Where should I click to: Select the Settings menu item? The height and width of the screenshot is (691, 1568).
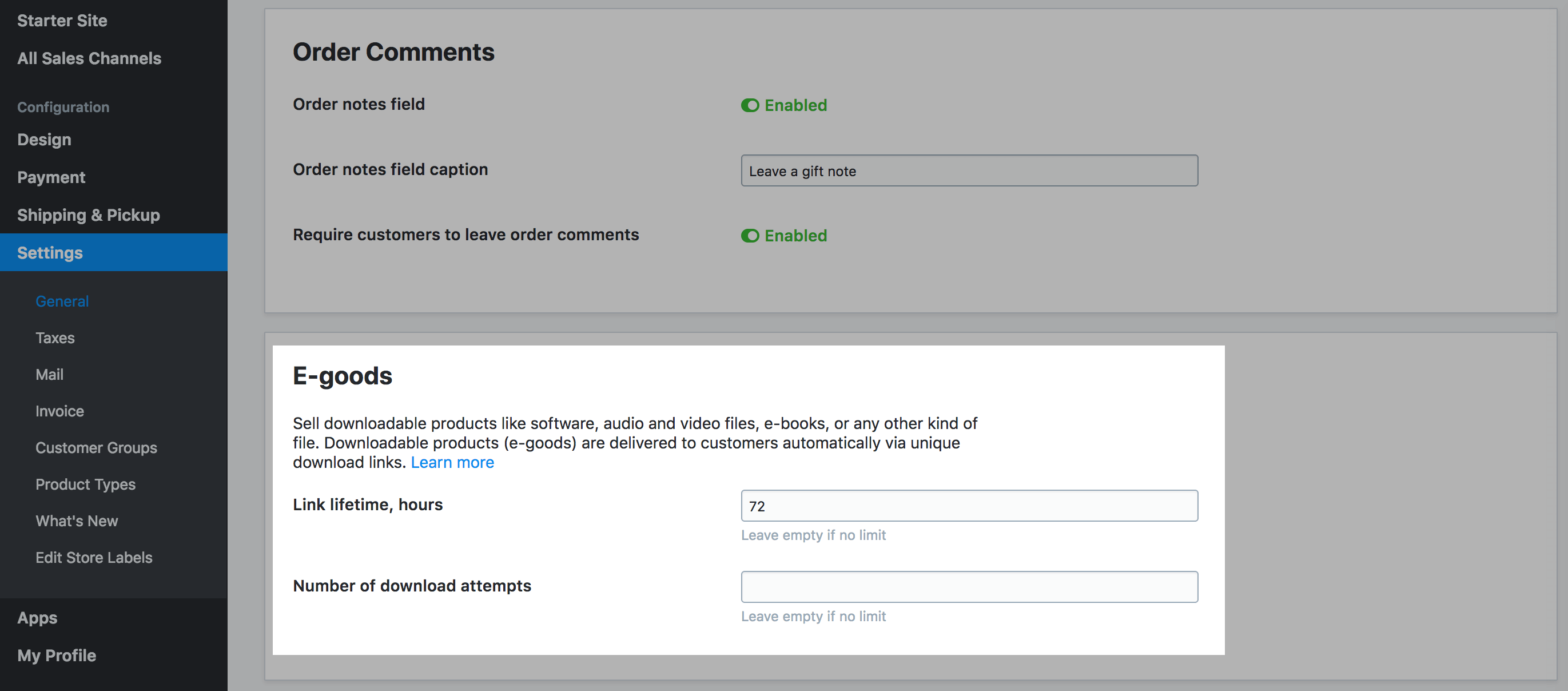click(50, 253)
